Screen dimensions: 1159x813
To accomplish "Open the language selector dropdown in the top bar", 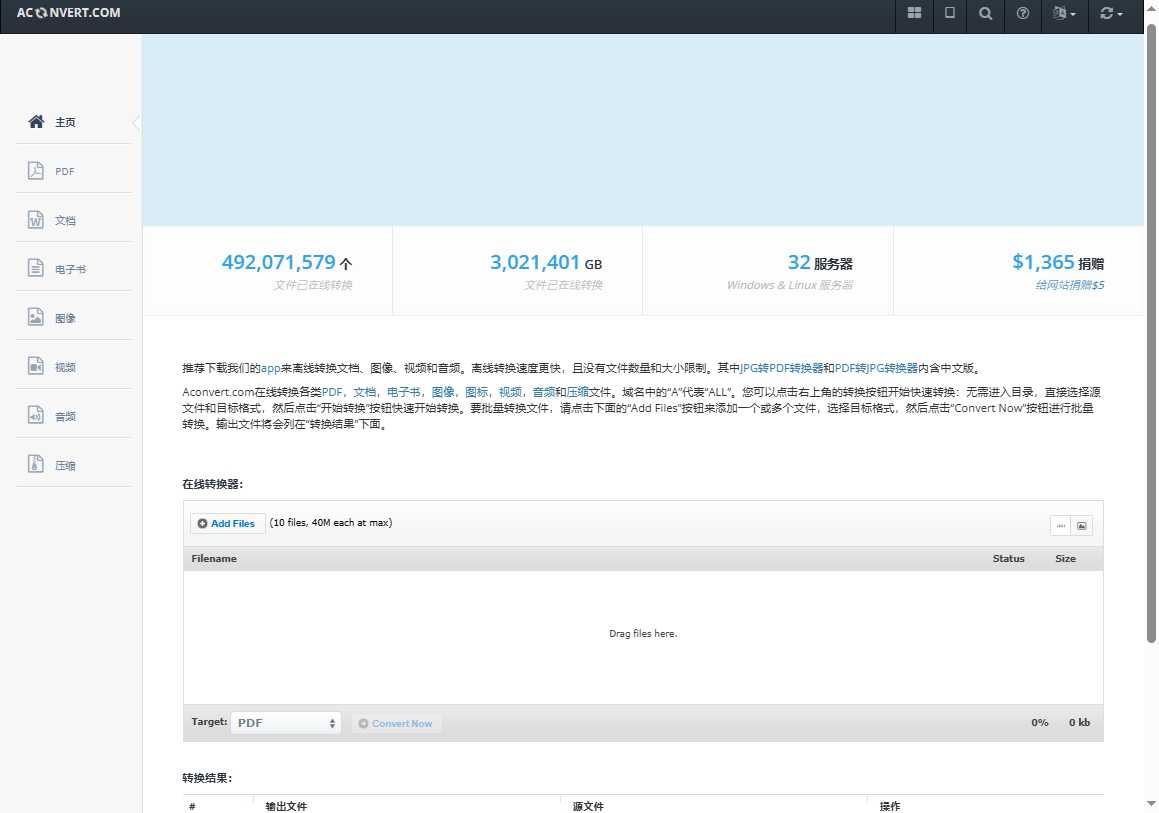I will point(1064,13).
